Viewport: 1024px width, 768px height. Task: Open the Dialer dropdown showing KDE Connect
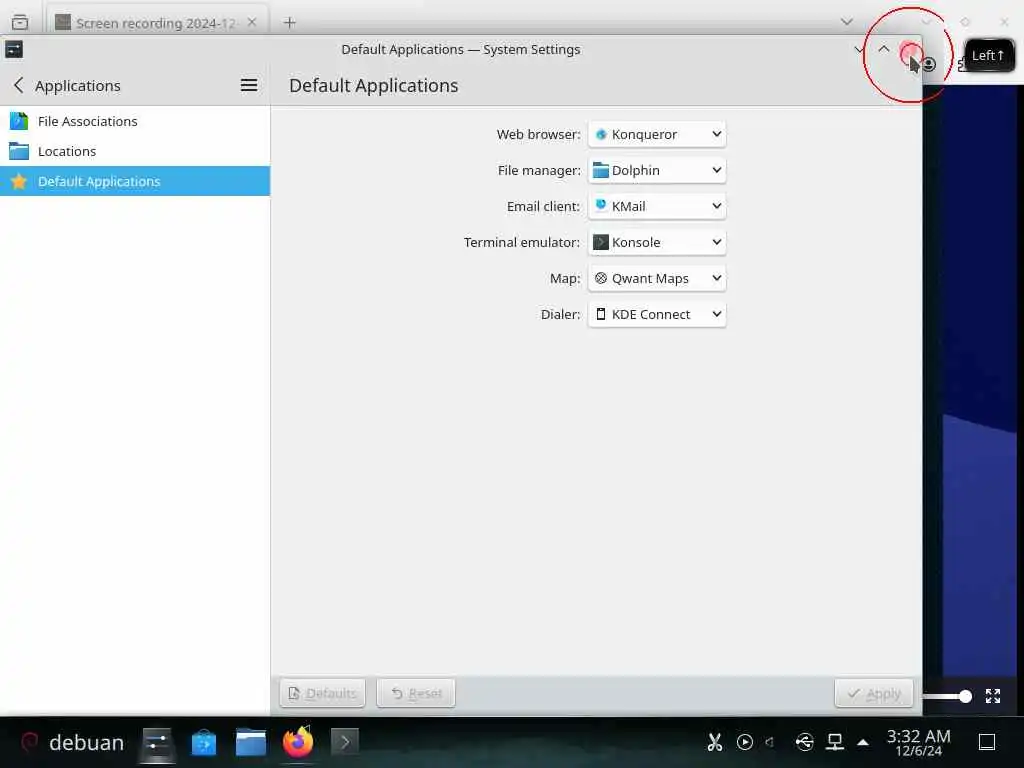point(657,314)
